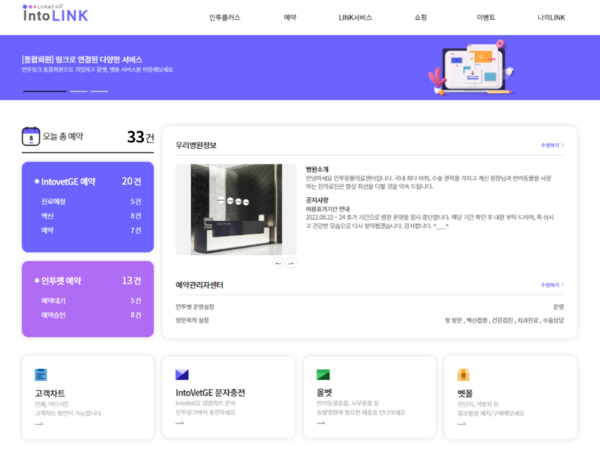
Task: Open the LINK서비스 menu
Action: coord(354,18)
